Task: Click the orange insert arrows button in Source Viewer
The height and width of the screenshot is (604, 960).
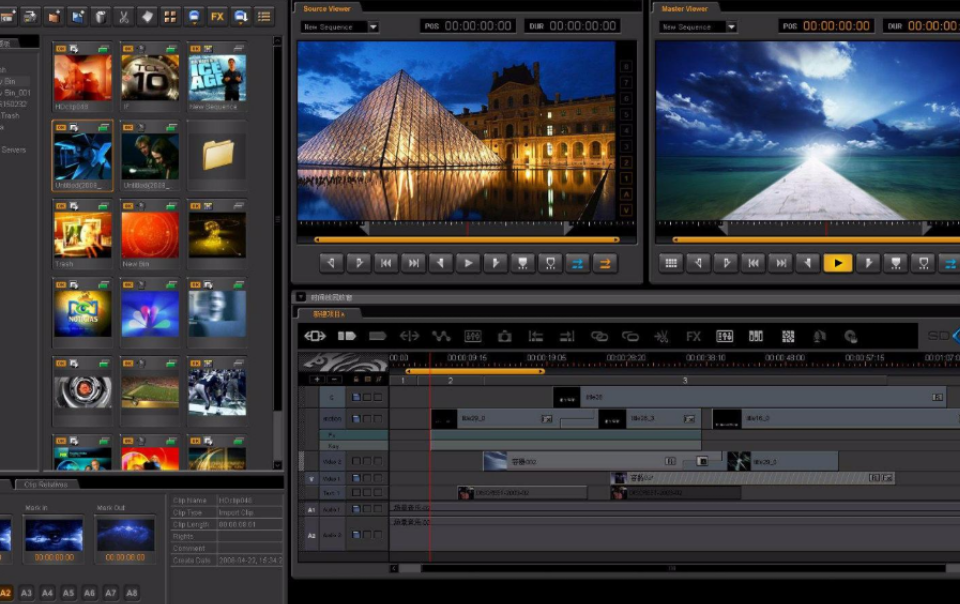Action: 604,263
